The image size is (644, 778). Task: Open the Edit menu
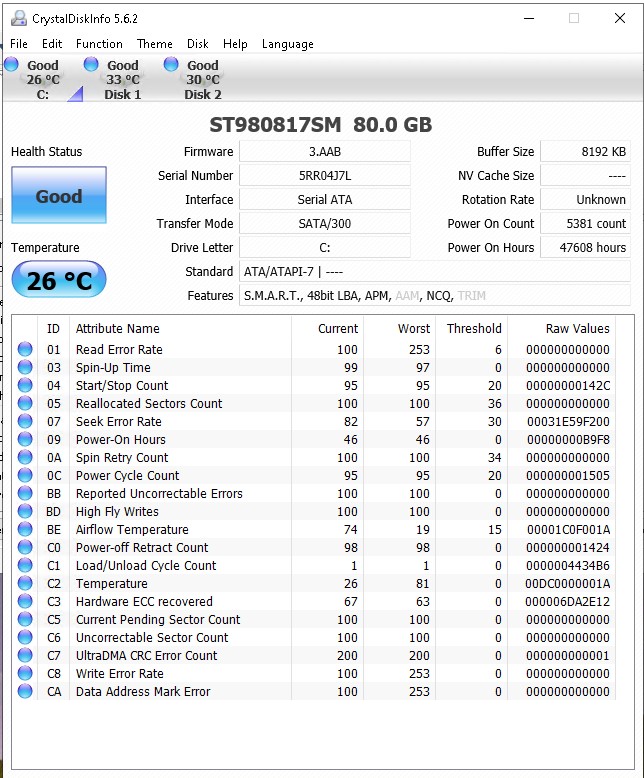click(x=52, y=44)
